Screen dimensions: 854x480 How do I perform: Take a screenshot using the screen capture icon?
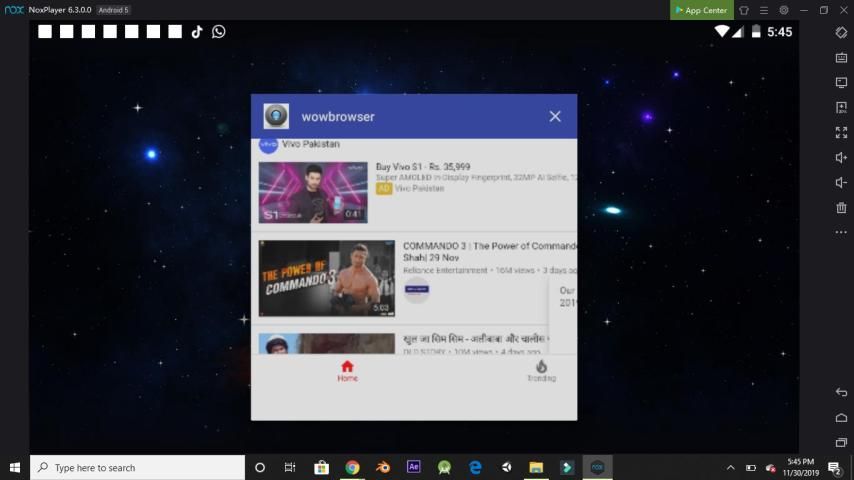841,82
